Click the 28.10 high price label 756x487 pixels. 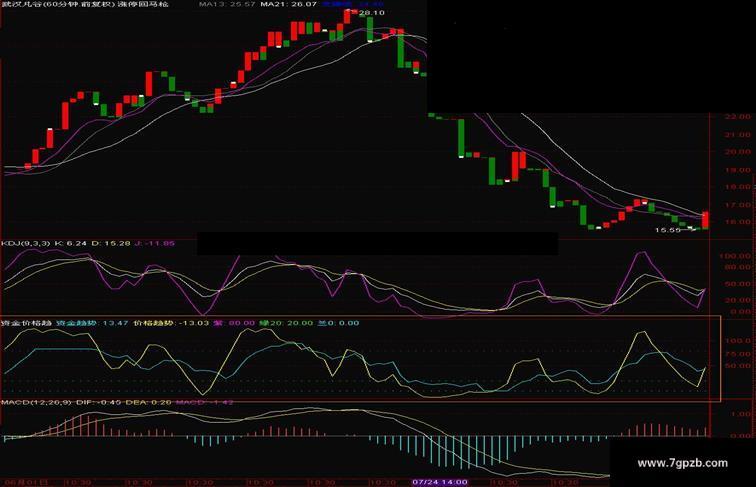[372, 13]
